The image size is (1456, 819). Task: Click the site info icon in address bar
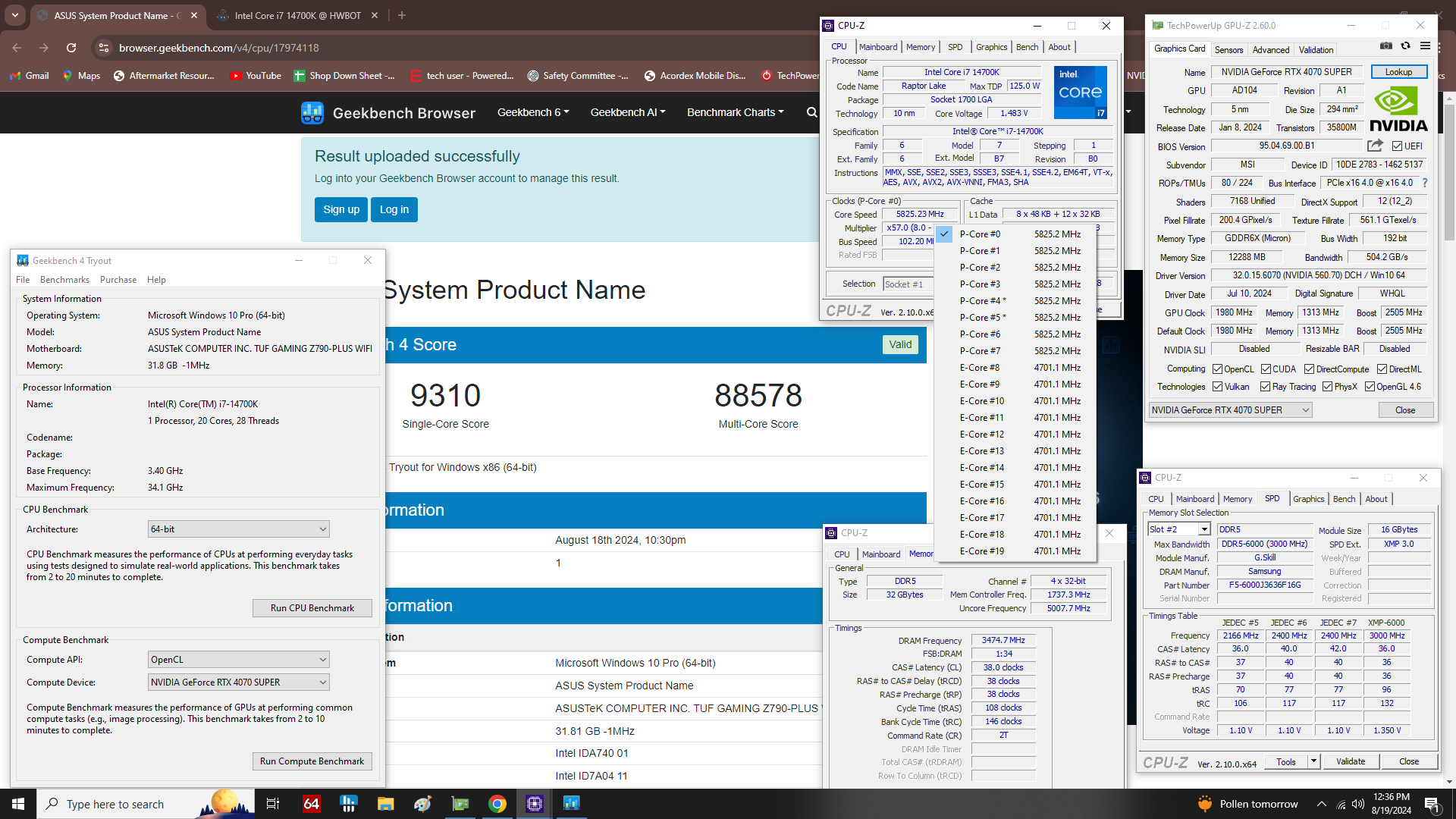(x=103, y=48)
